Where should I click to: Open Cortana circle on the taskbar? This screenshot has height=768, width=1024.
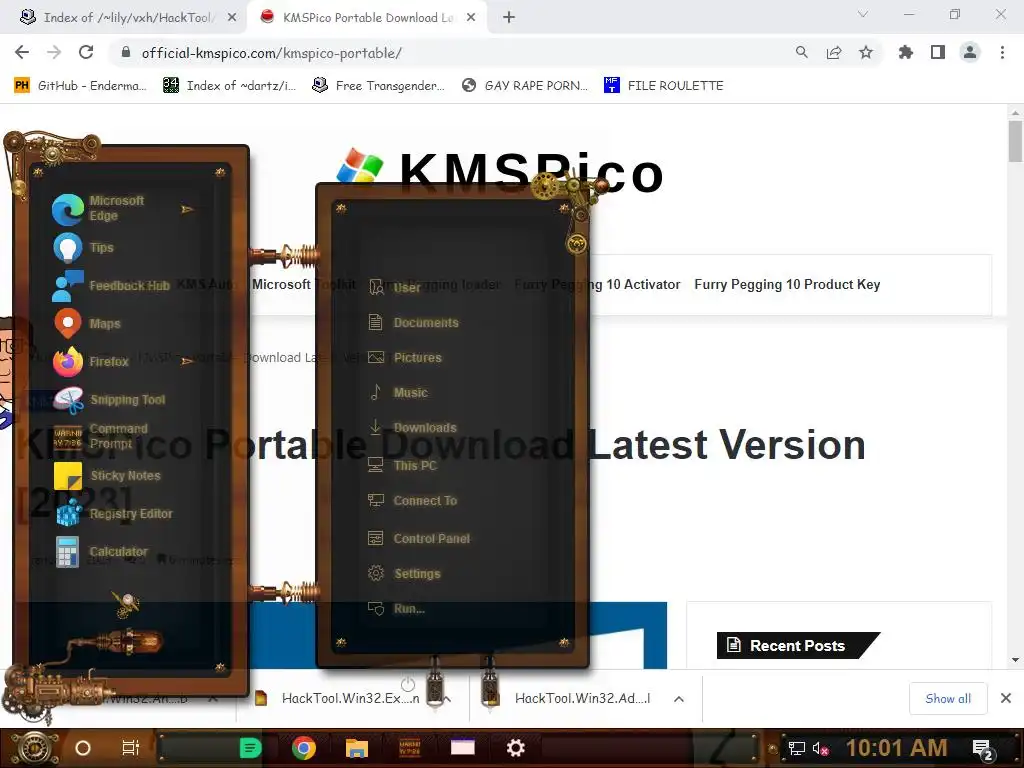(x=83, y=748)
